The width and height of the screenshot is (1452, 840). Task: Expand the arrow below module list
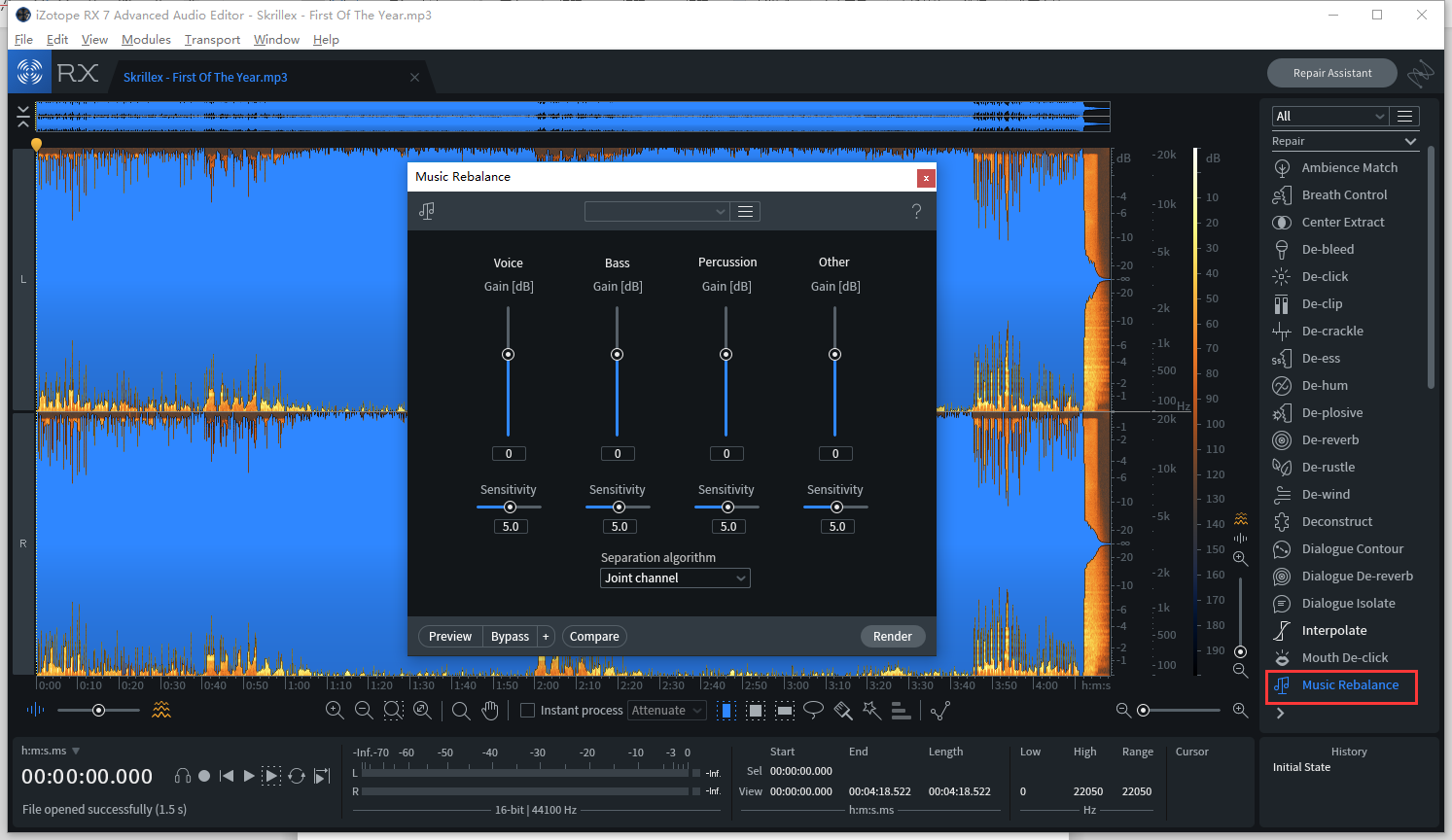(x=1281, y=714)
